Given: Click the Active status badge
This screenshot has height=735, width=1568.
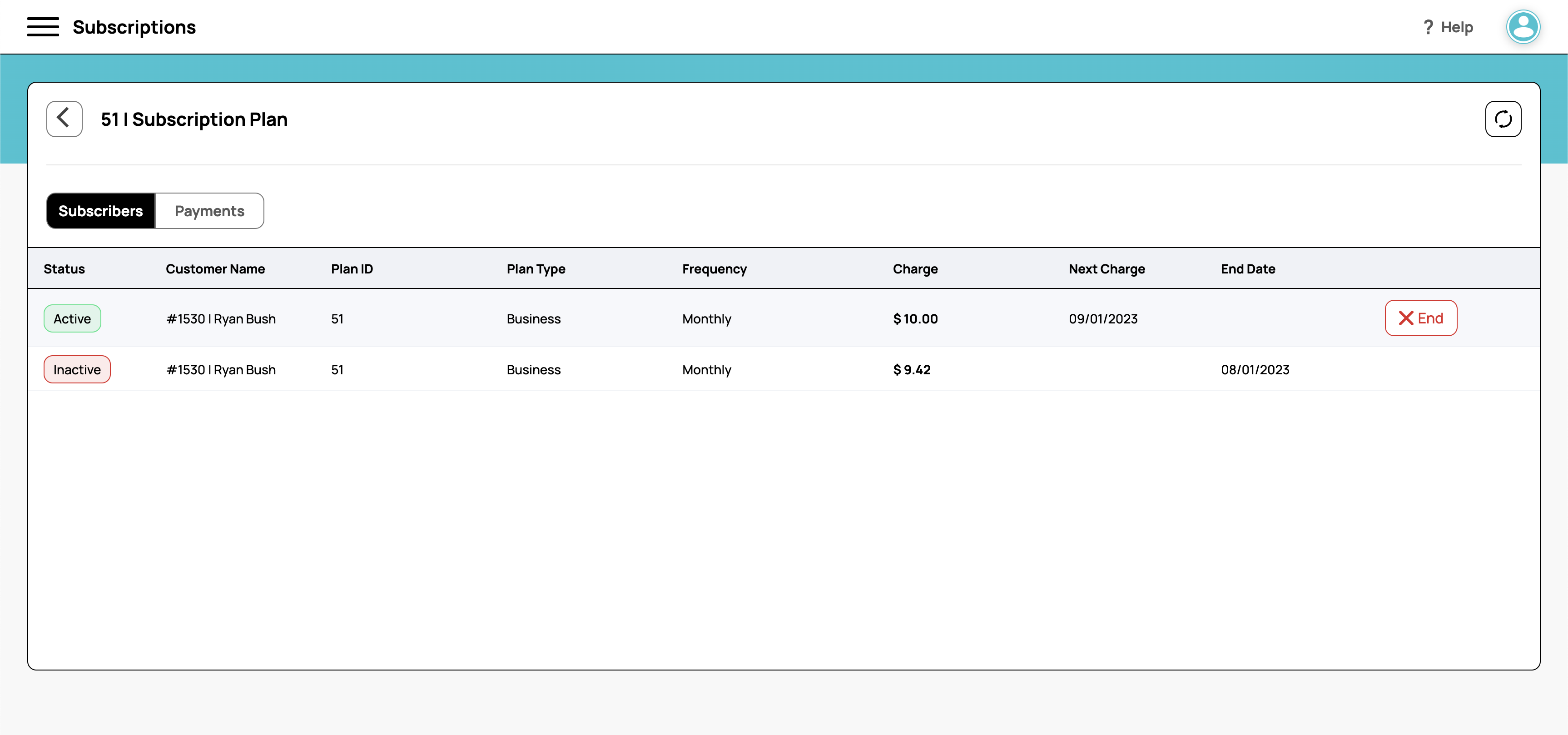Looking at the screenshot, I should (72, 318).
